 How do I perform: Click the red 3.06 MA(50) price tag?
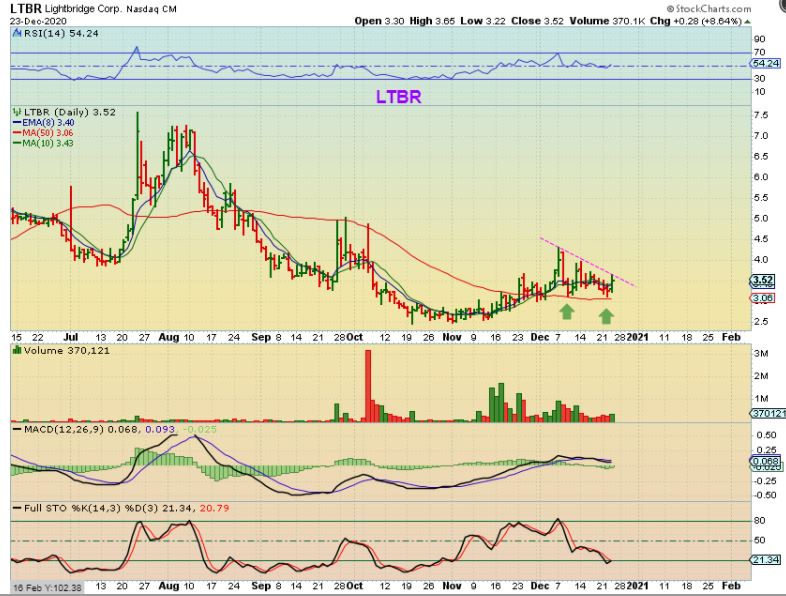click(762, 298)
